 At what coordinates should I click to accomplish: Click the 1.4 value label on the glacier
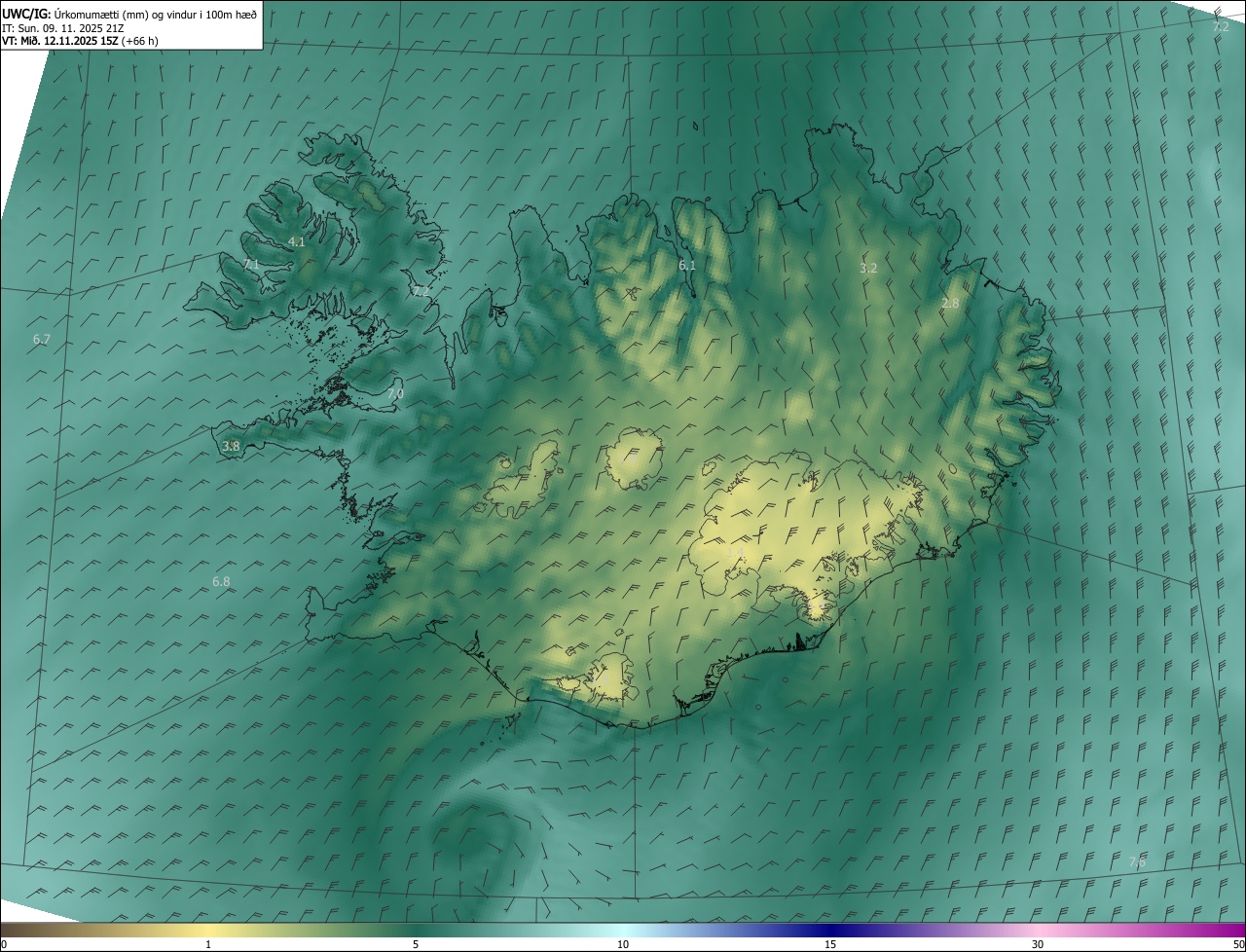pos(736,552)
